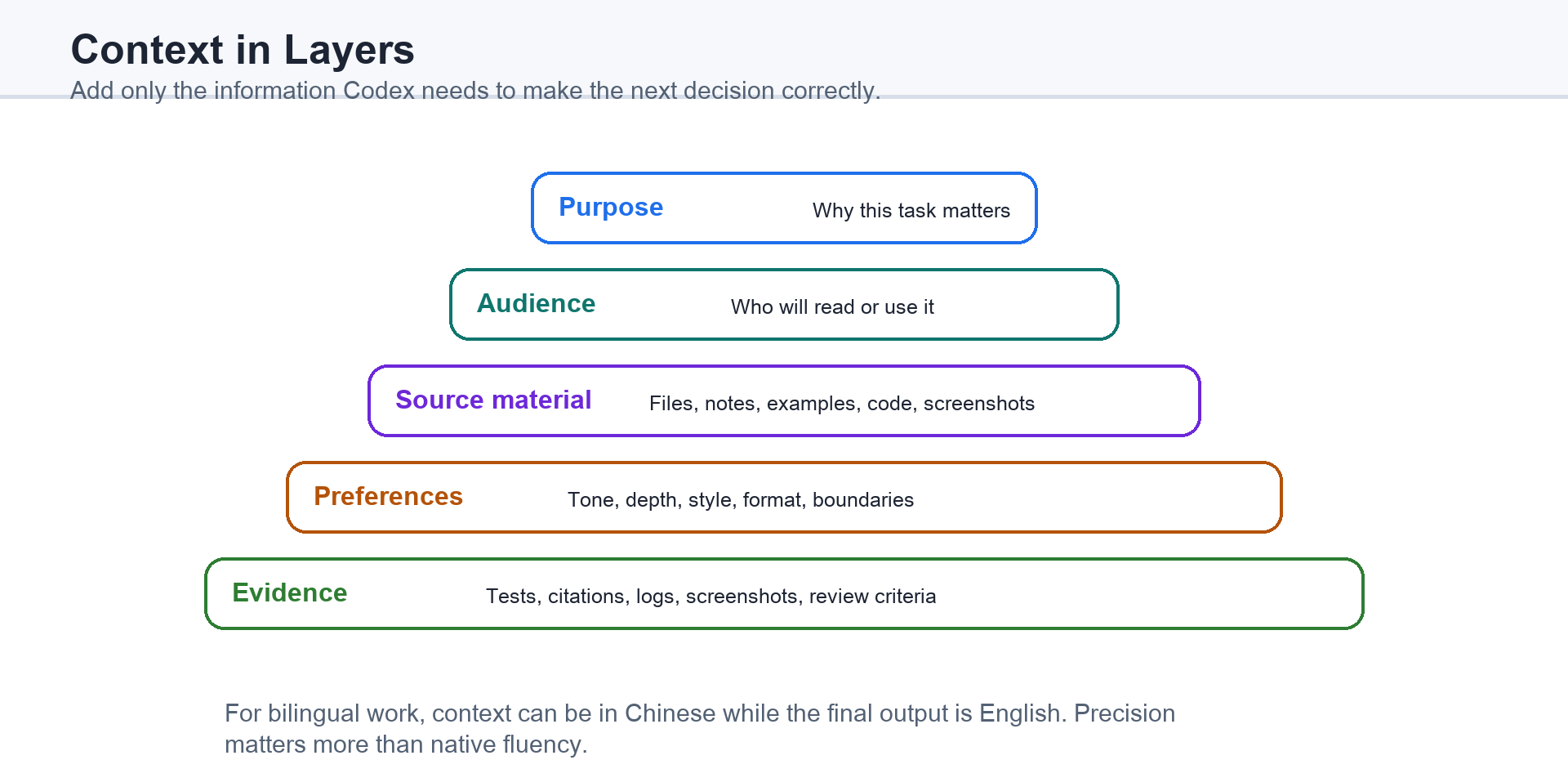The image size is (1568, 760).
Task: Click the bilingual work footnote paragraph
Action: (x=700, y=728)
